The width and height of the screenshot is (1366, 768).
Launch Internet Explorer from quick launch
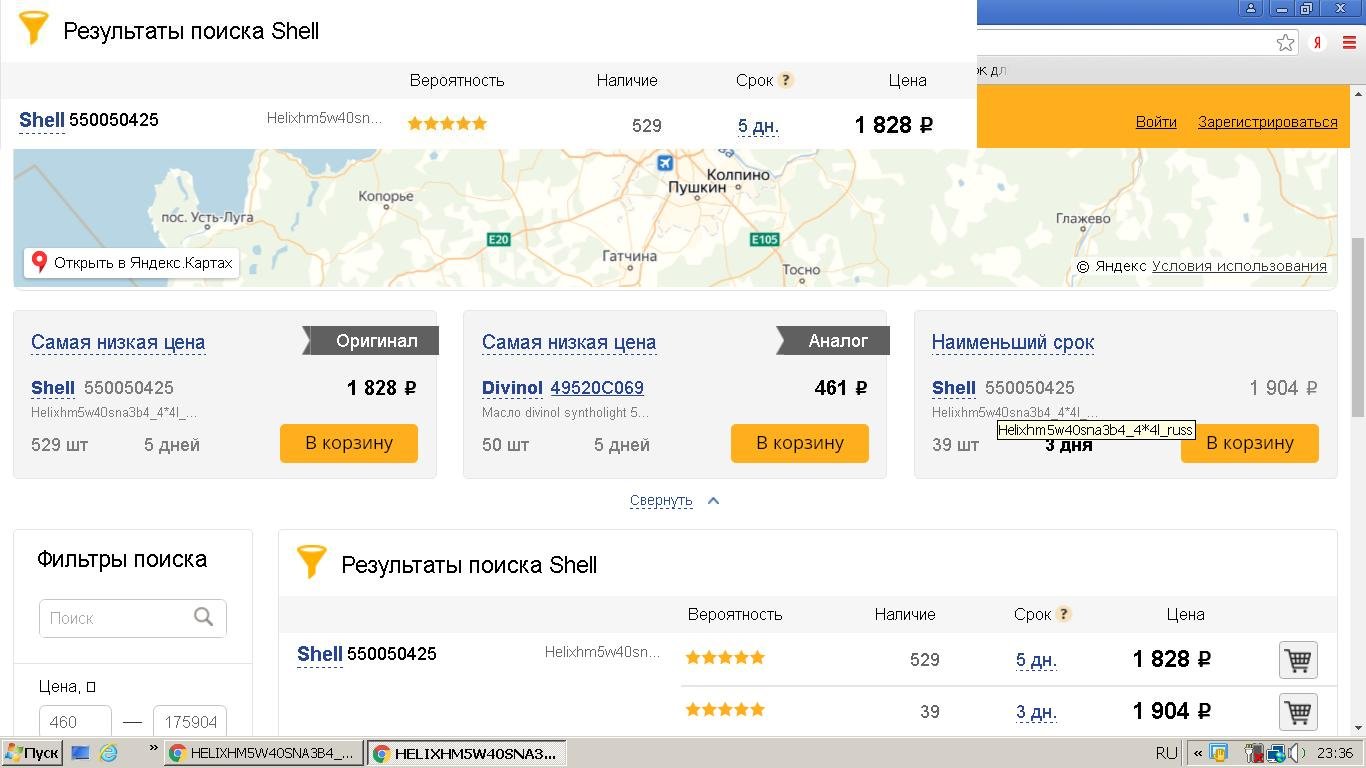point(108,753)
